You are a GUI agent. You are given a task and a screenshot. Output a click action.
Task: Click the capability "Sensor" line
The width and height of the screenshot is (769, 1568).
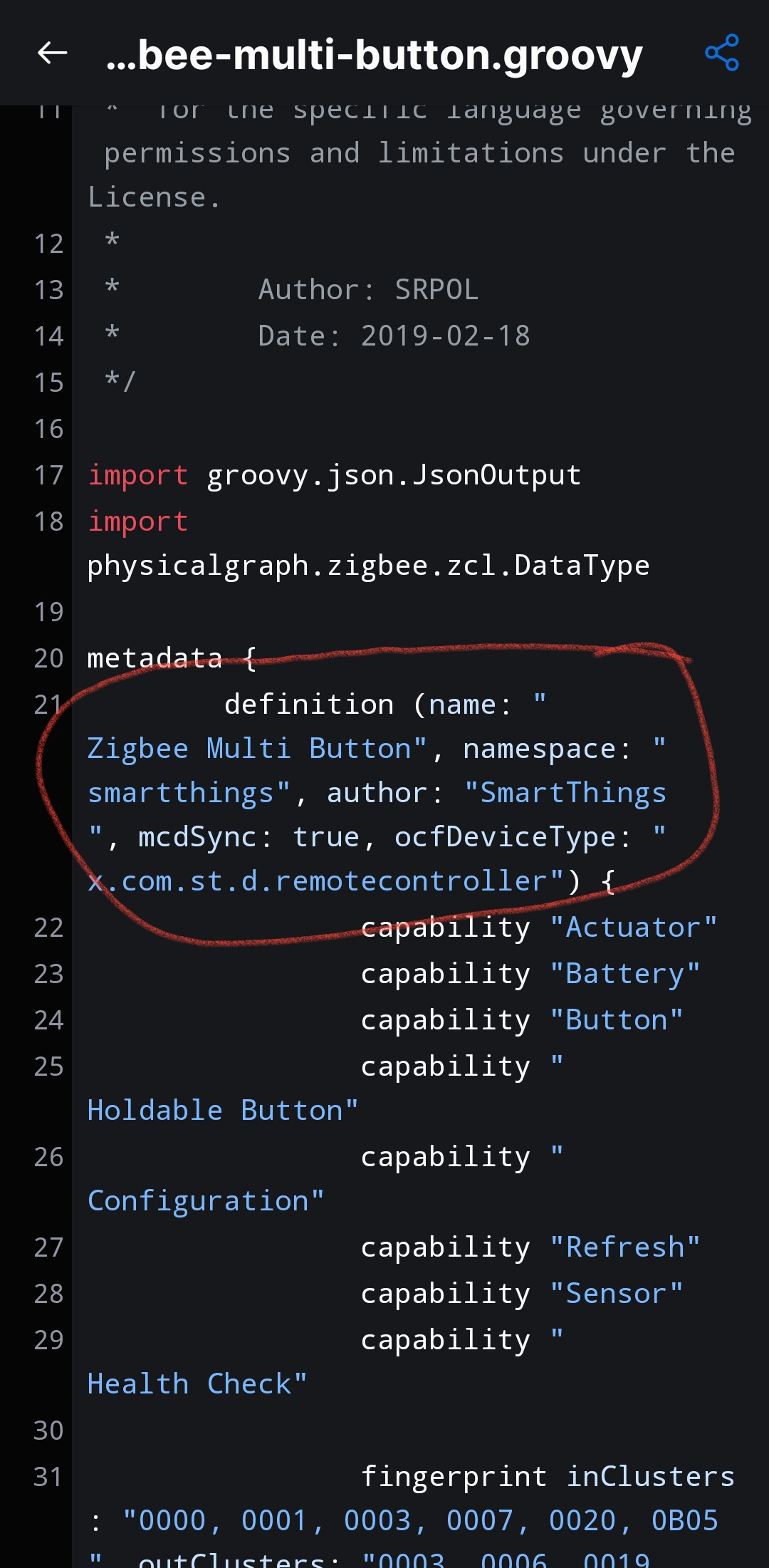522,1294
